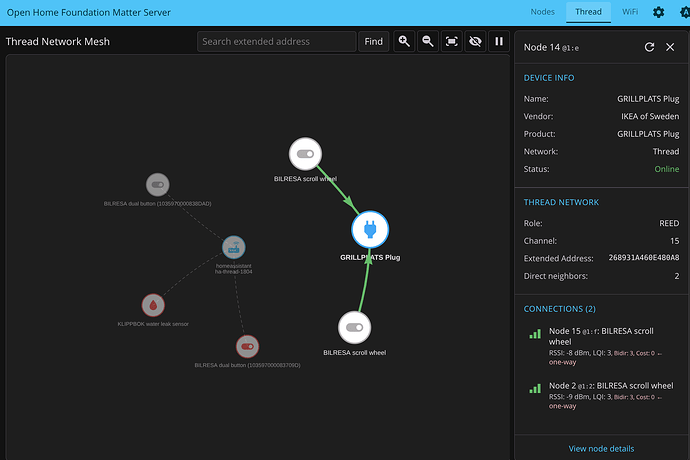Click Node 15 RSSI -8 dBm details line
690x460 pixels.
605,357
